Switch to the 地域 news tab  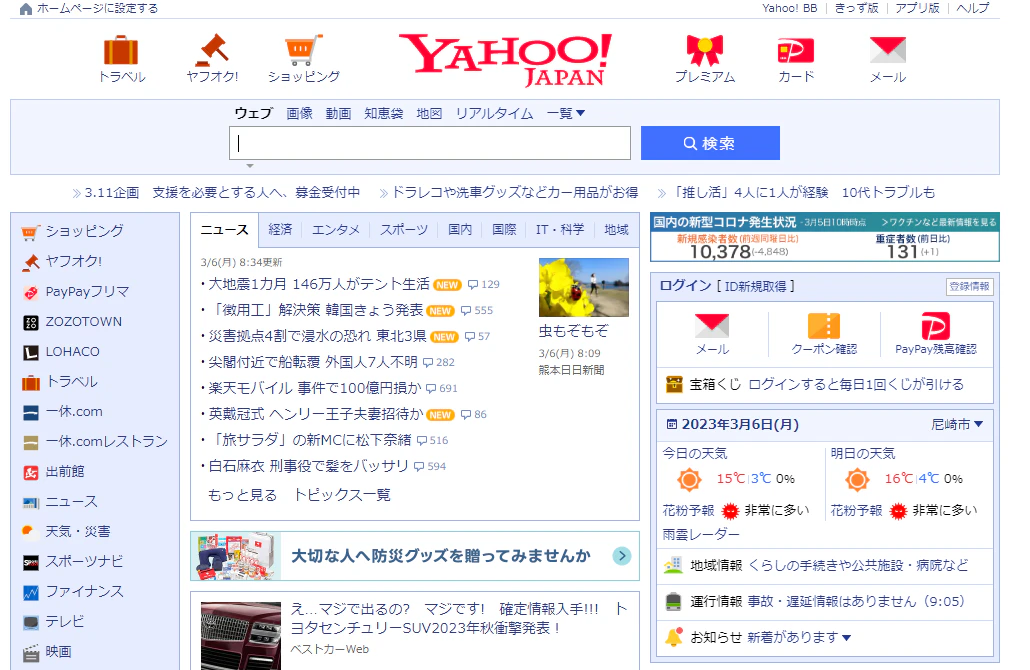[x=616, y=230]
